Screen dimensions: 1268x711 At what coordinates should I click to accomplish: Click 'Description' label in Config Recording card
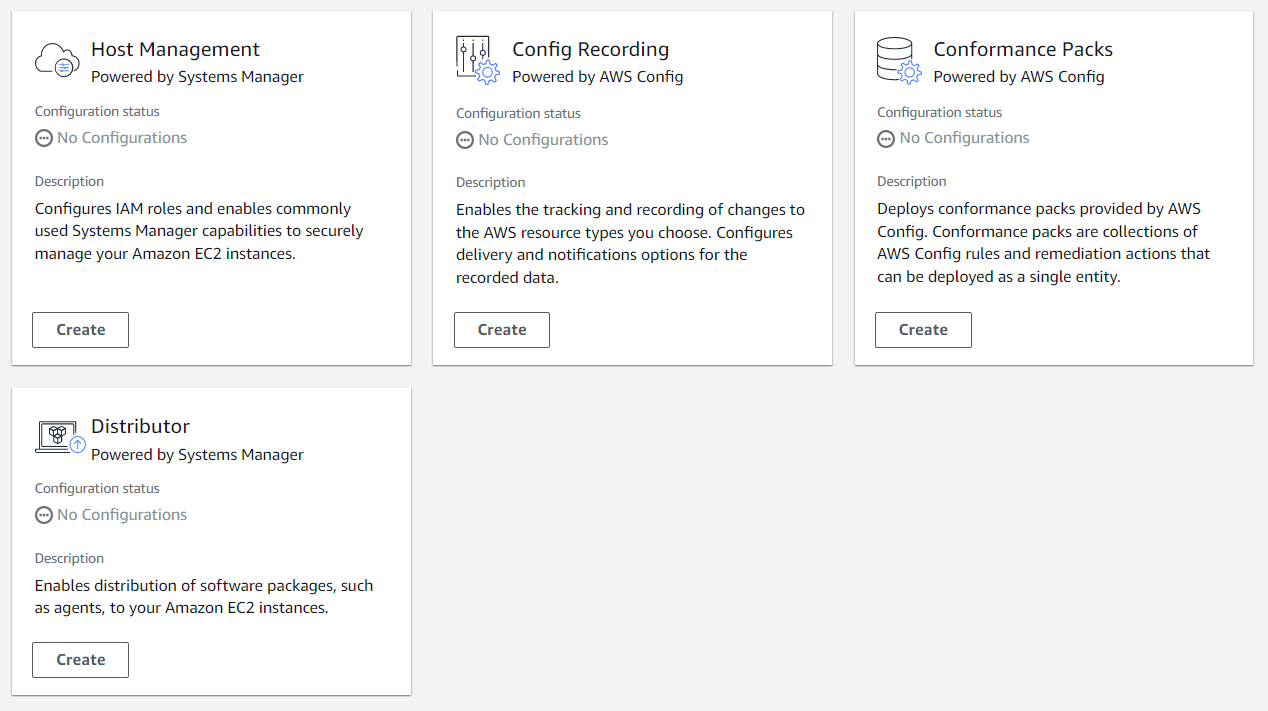pos(490,182)
